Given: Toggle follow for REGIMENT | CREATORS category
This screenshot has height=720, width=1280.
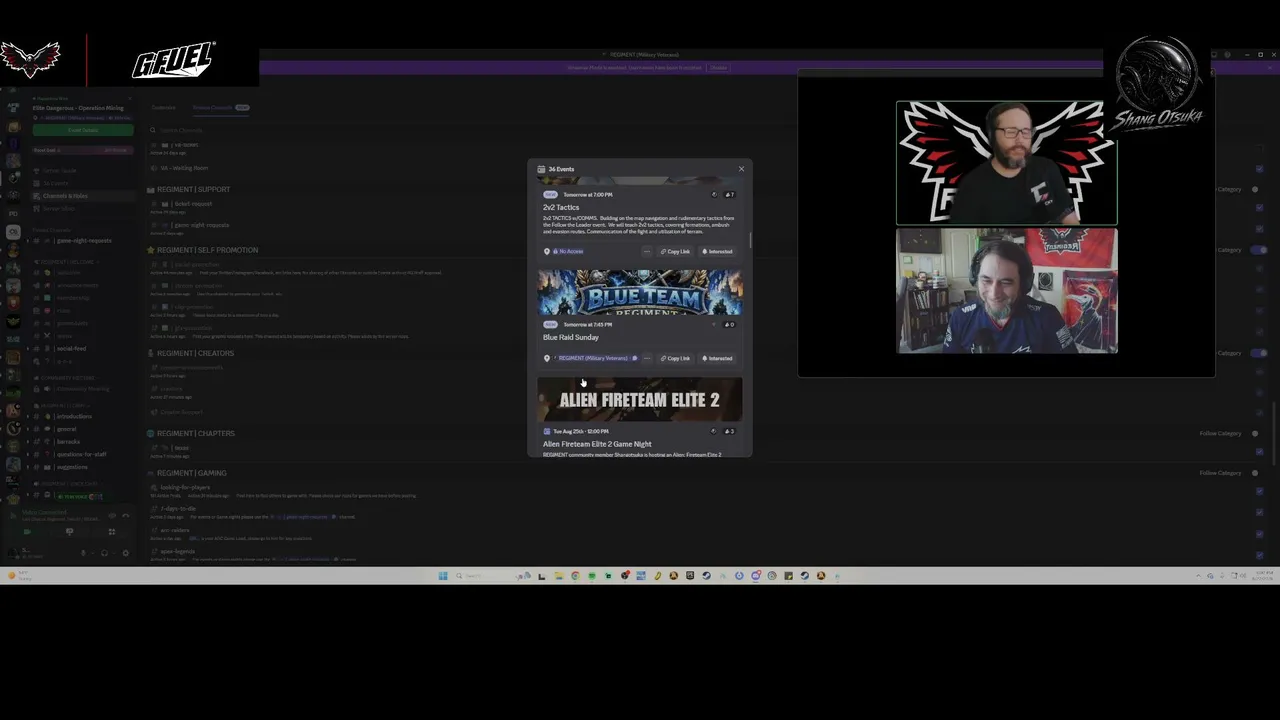Looking at the screenshot, I should pos(1260,353).
